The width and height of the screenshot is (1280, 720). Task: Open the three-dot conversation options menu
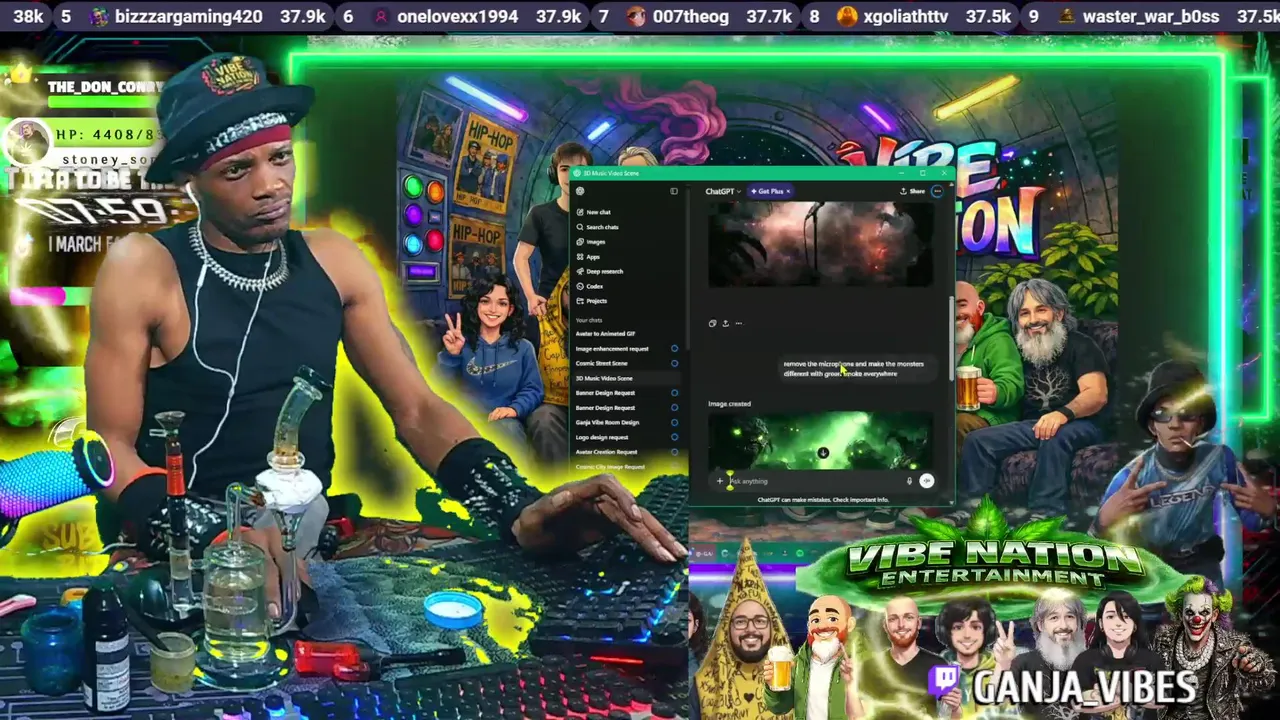[x=937, y=191]
